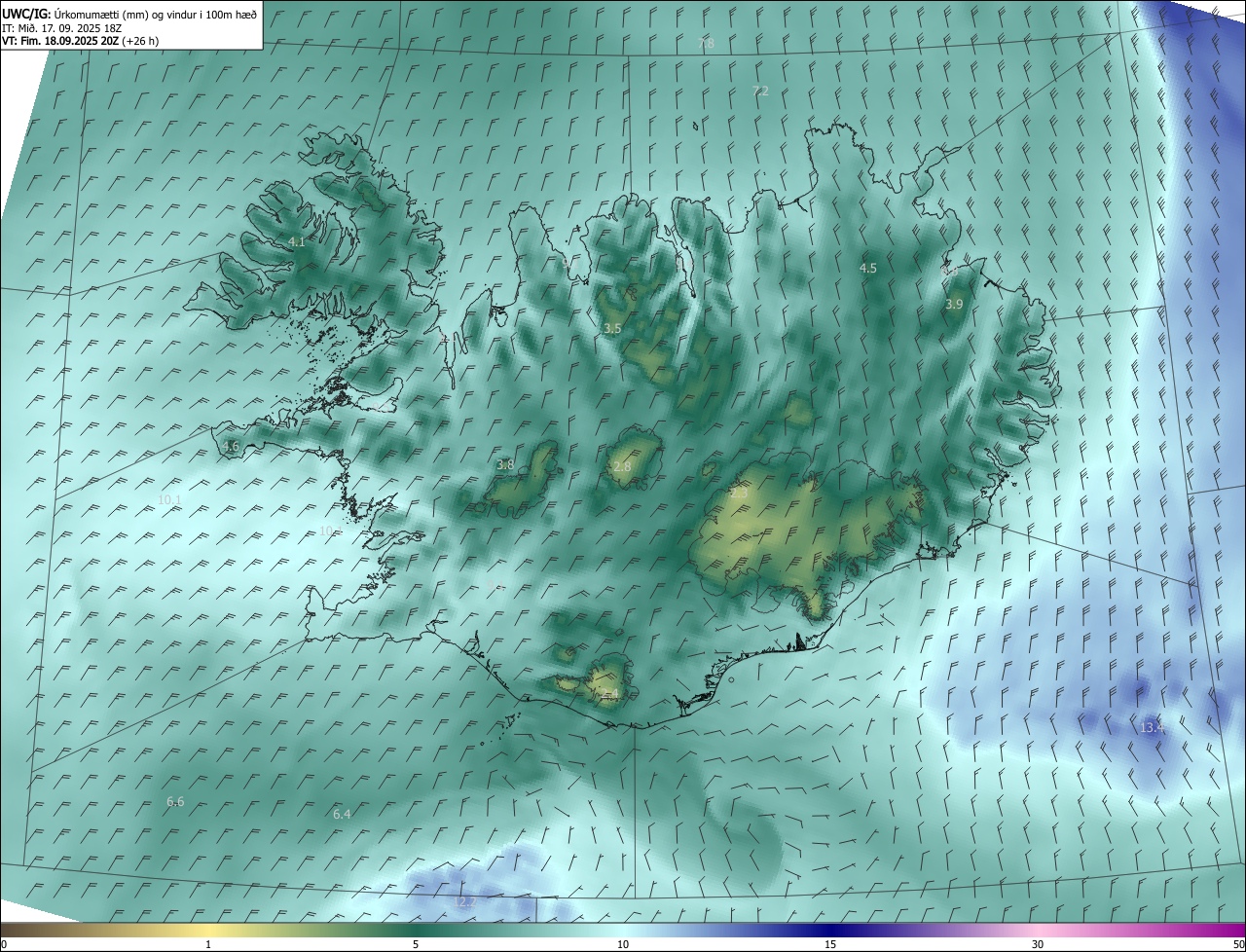
Task: Click the 4.1 value over the Westfjords
Action: point(297,241)
